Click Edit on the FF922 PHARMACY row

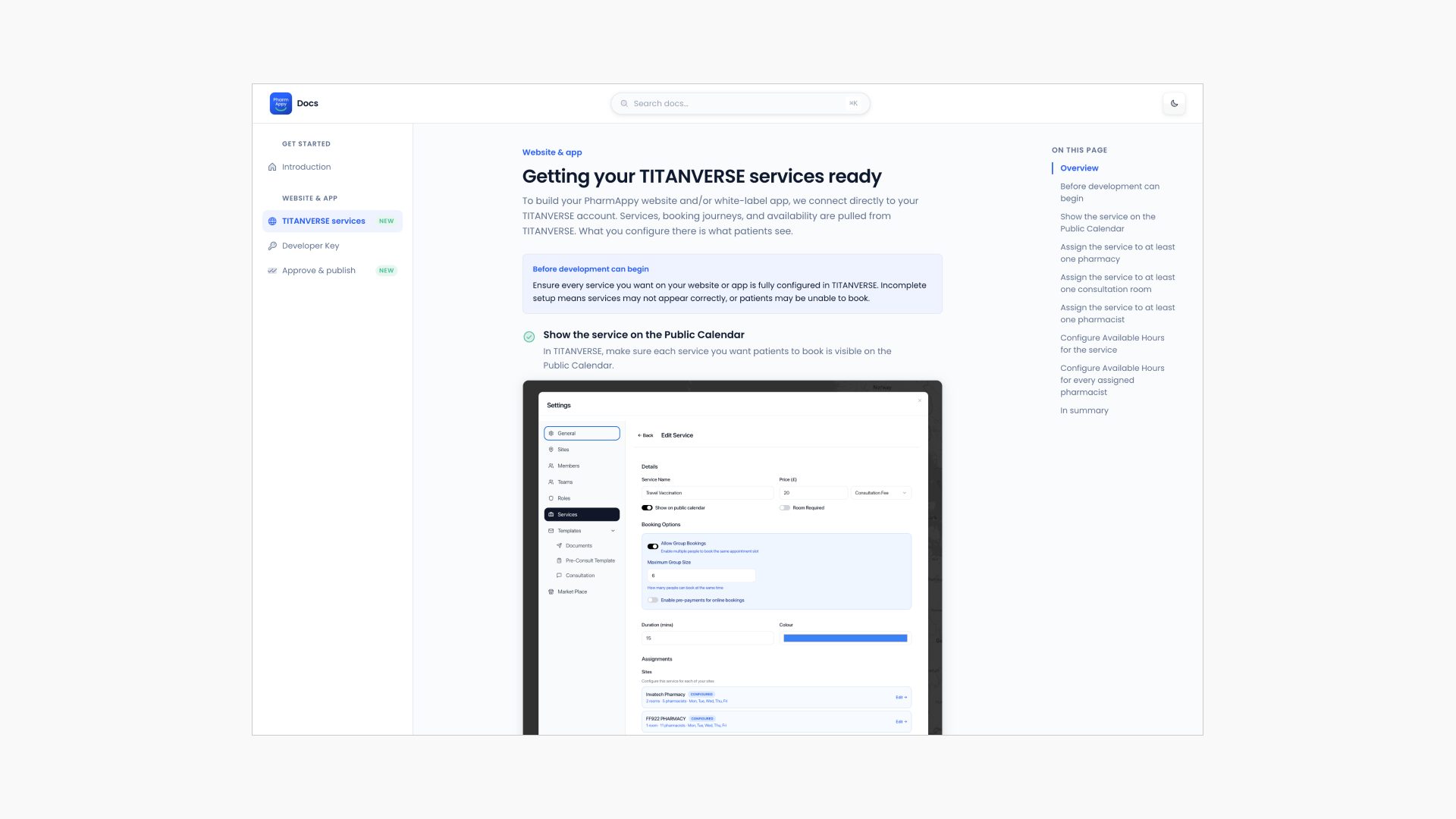(901, 722)
